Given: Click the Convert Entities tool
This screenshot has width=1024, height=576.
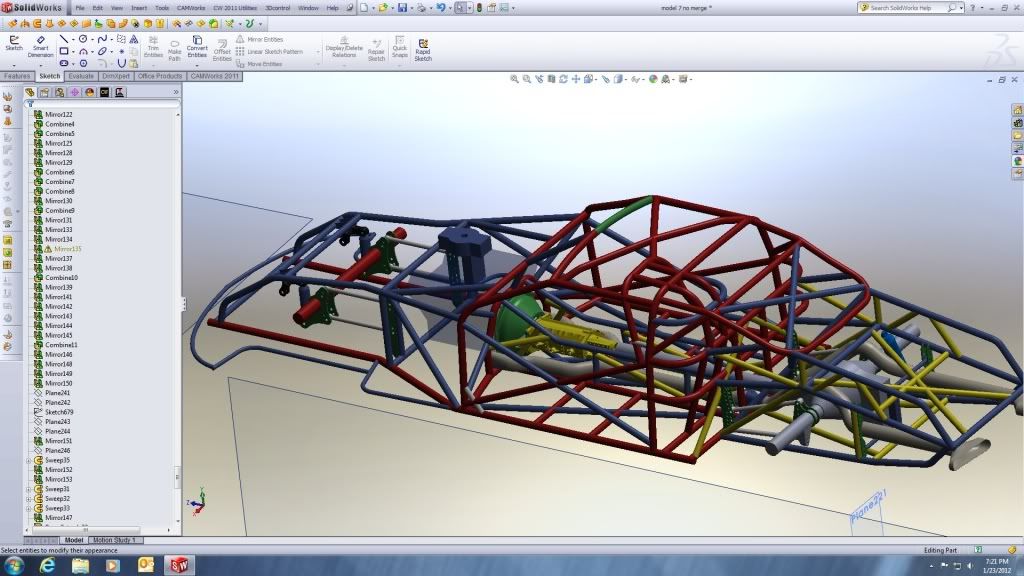Looking at the screenshot, I should pos(197,45).
